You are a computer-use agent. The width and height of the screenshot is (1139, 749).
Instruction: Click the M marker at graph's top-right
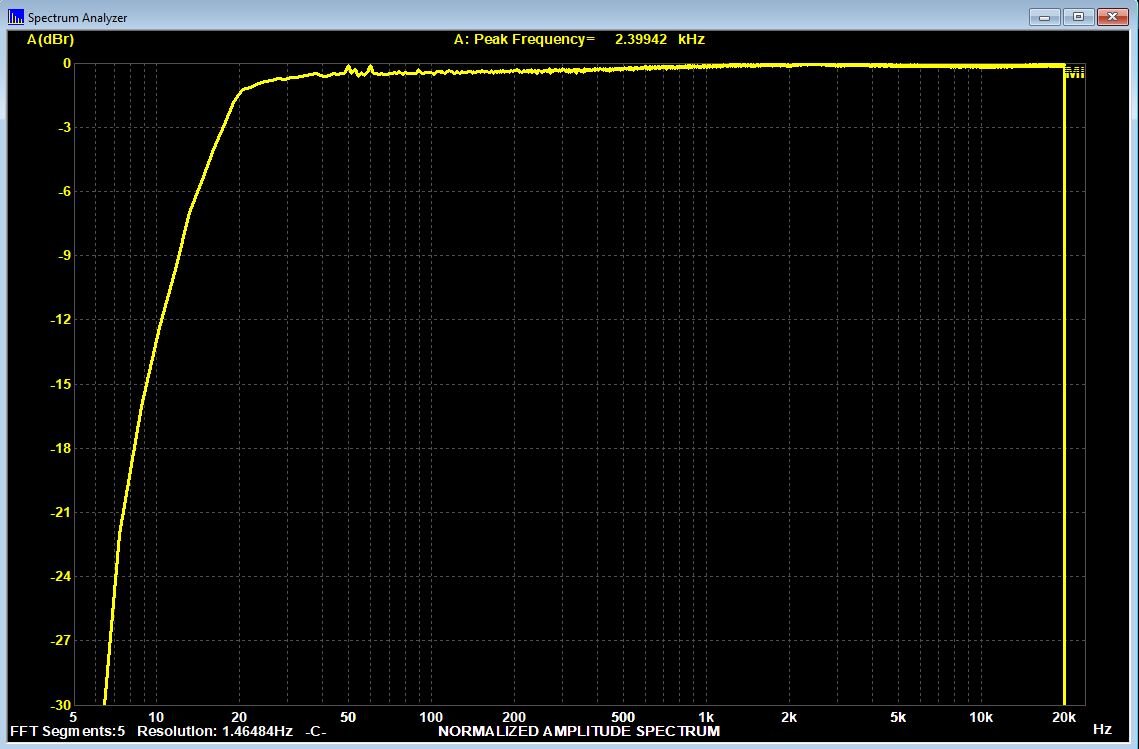pos(1074,72)
